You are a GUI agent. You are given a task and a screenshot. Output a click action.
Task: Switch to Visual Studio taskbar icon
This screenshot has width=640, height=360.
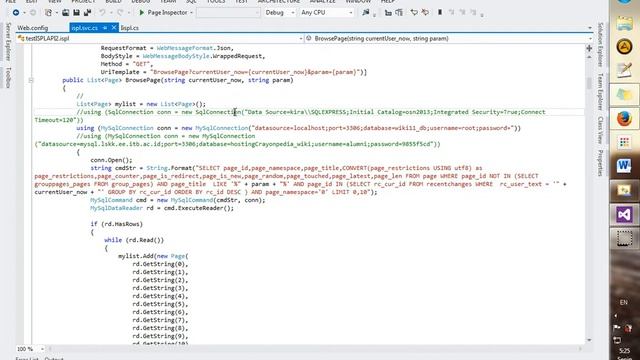pos(624,214)
